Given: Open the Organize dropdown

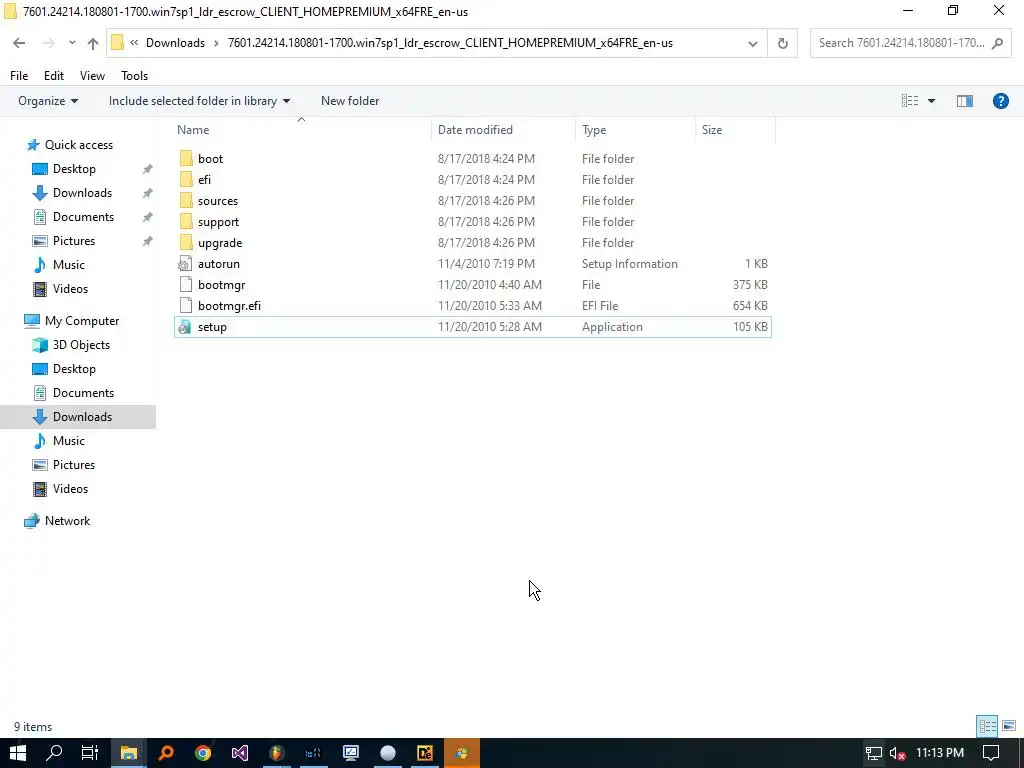Looking at the screenshot, I should pyautogui.click(x=48, y=101).
